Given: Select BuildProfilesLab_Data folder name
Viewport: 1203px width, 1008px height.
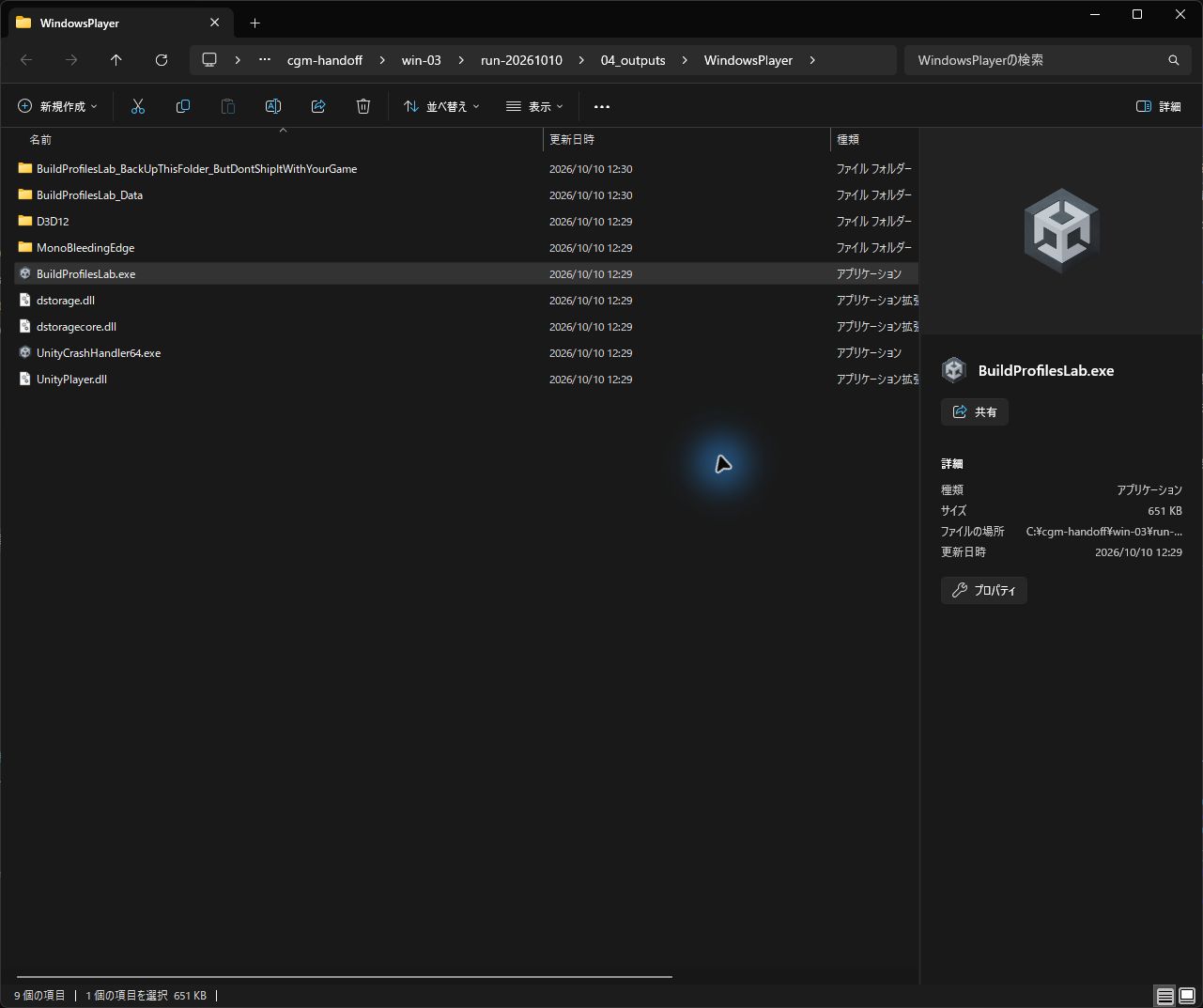Looking at the screenshot, I should coord(89,194).
